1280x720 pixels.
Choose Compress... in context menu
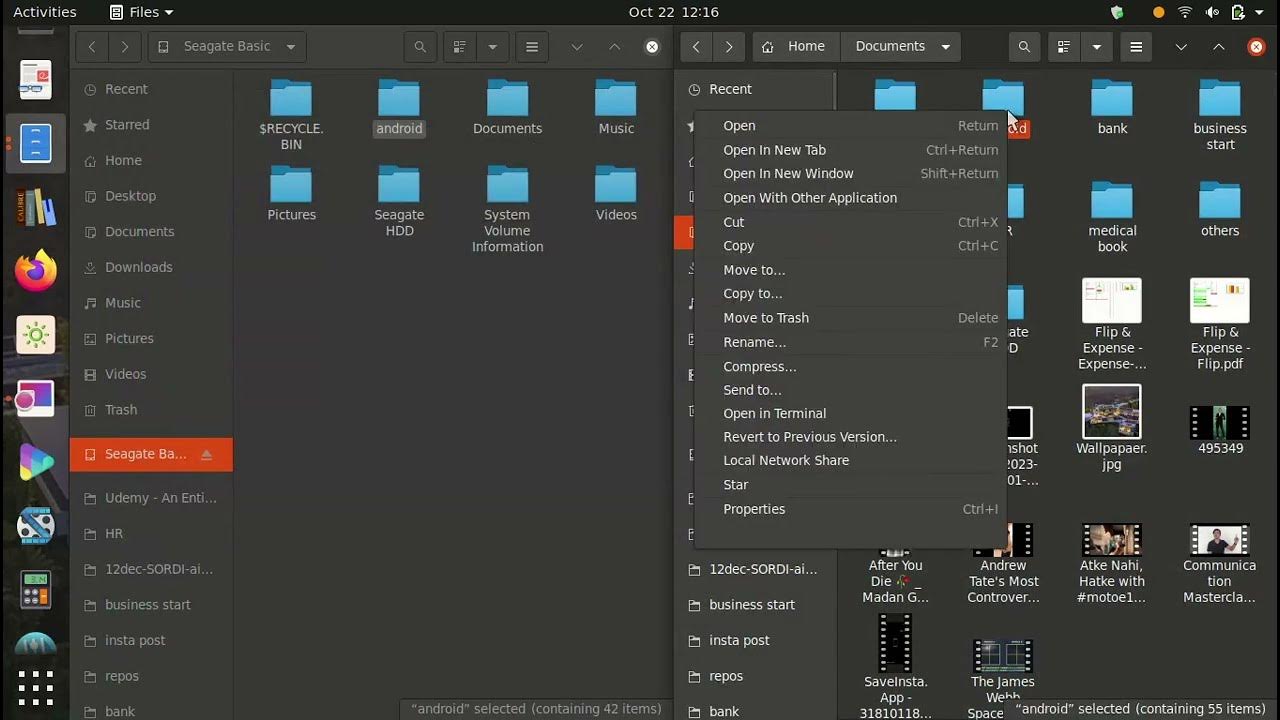pos(850,367)
